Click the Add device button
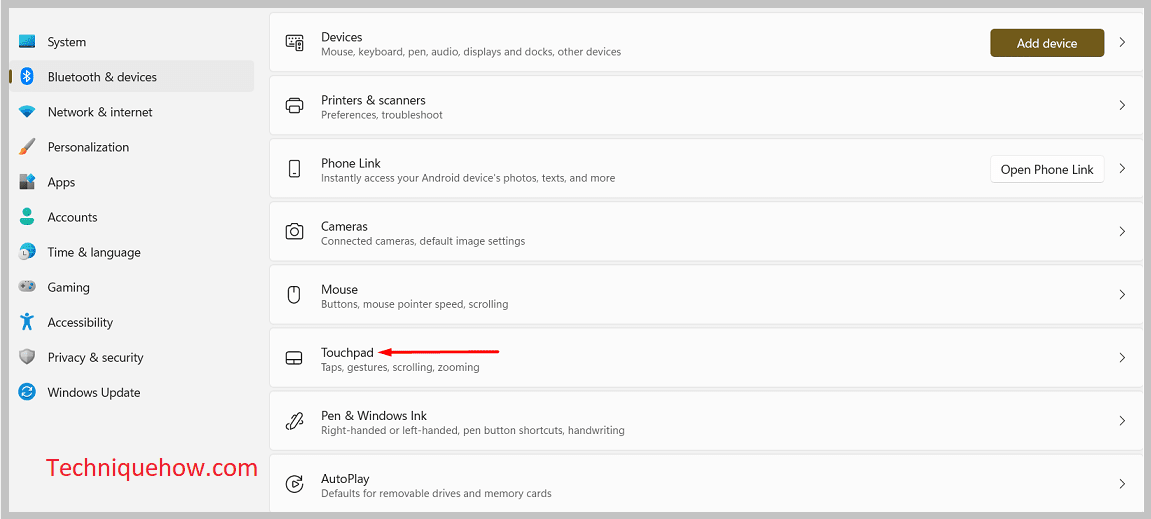Screen dimensions: 1151x519 coord(1047,43)
